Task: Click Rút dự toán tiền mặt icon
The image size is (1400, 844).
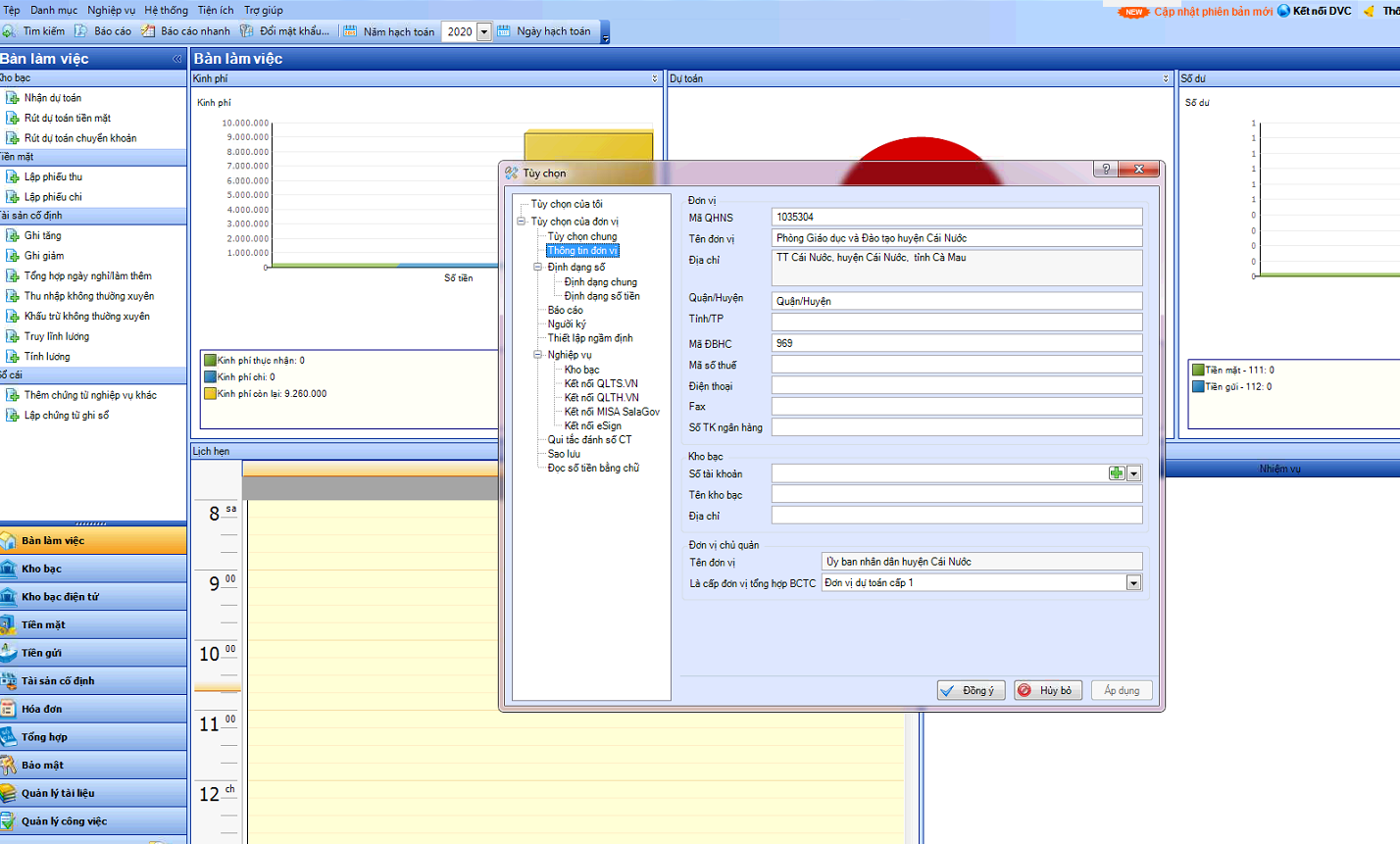Action: point(13,118)
